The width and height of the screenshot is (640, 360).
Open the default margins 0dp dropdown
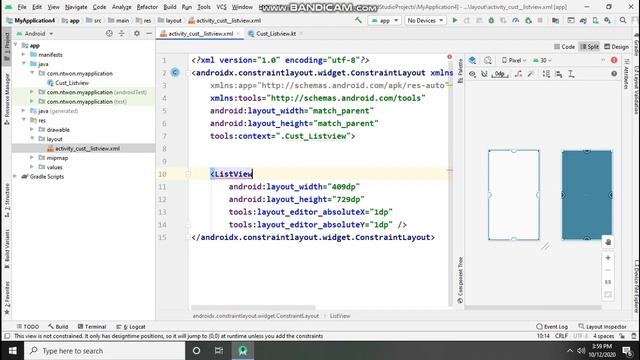[500, 74]
